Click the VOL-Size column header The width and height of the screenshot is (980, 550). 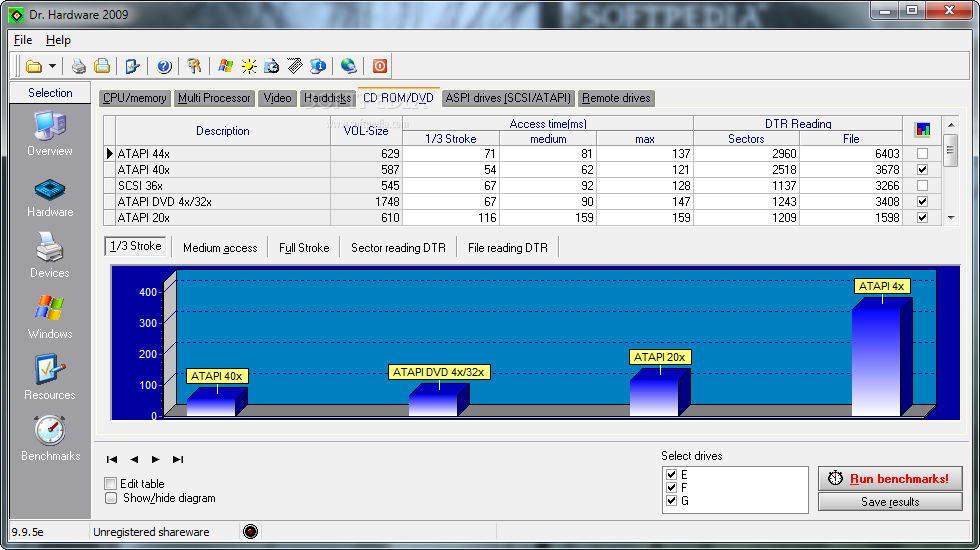(x=366, y=131)
